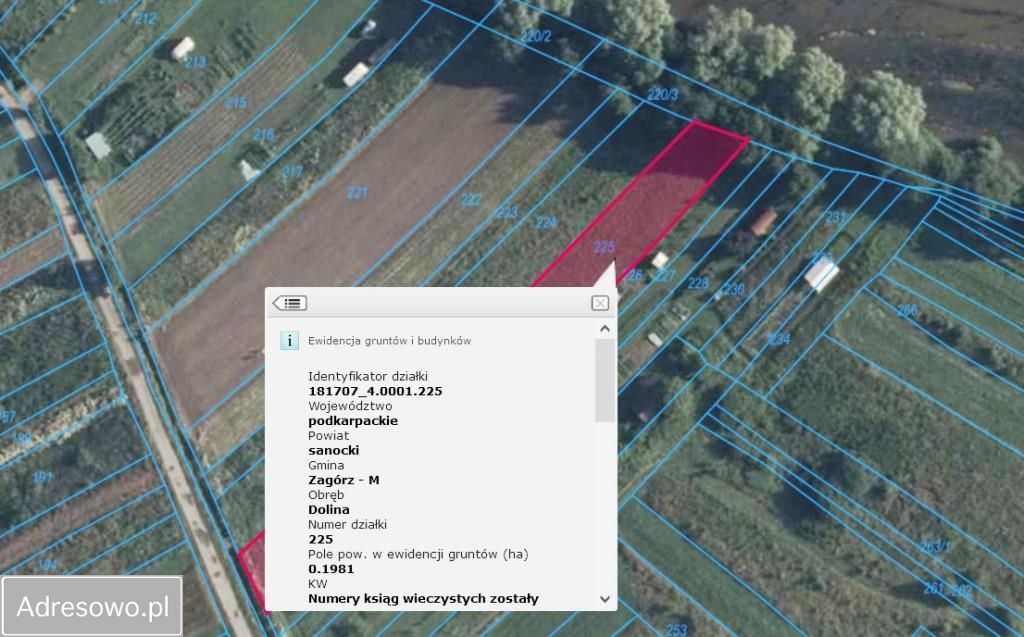The width and height of the screenshot is (1024, 637).
Task: Select parcel 215 on the map
Action: coord(235,102)
